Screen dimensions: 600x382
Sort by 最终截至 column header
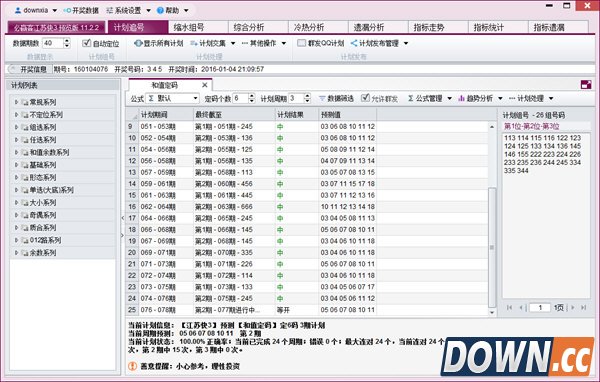(x=234, y=114)
